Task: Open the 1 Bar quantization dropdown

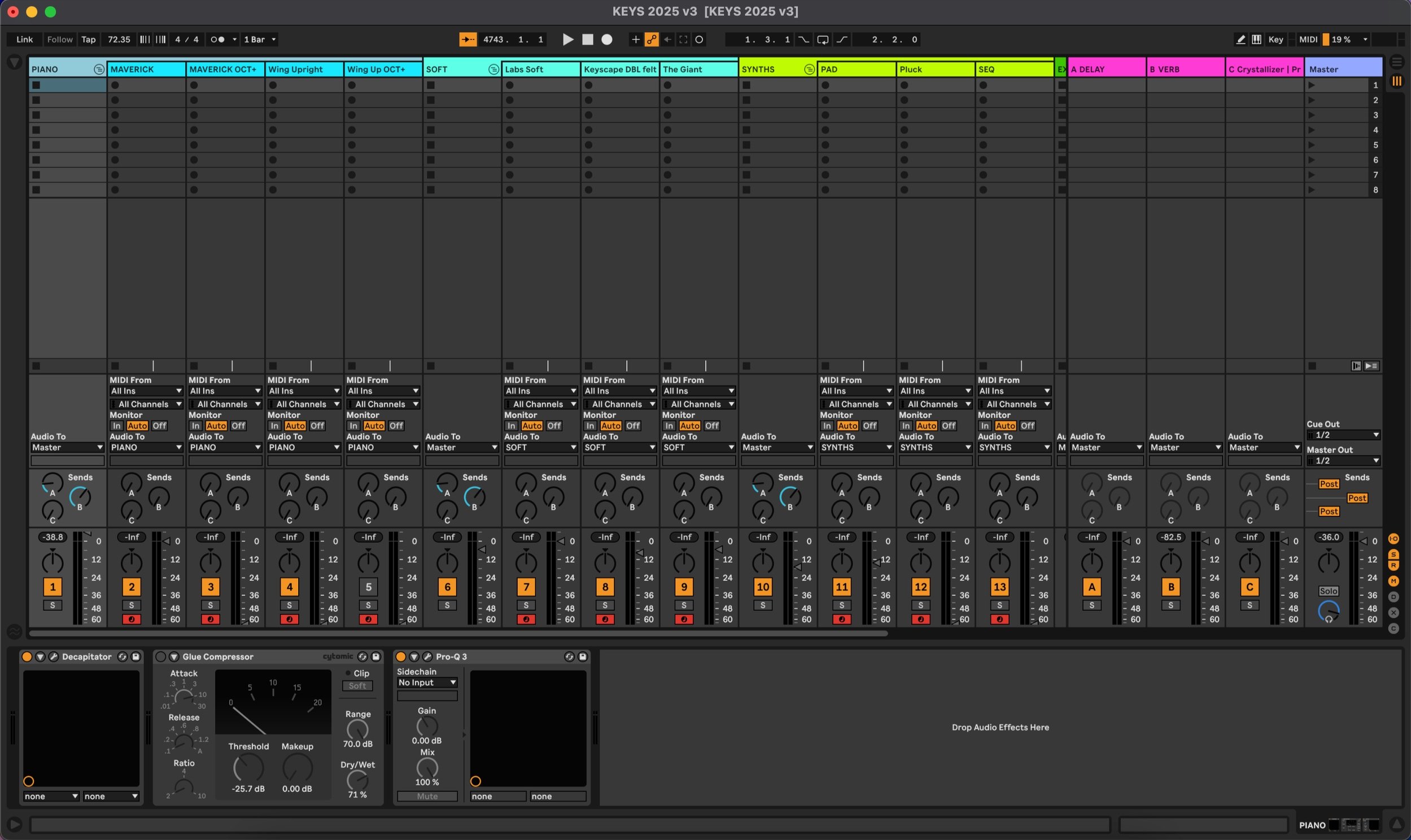Action: (260, 40)
